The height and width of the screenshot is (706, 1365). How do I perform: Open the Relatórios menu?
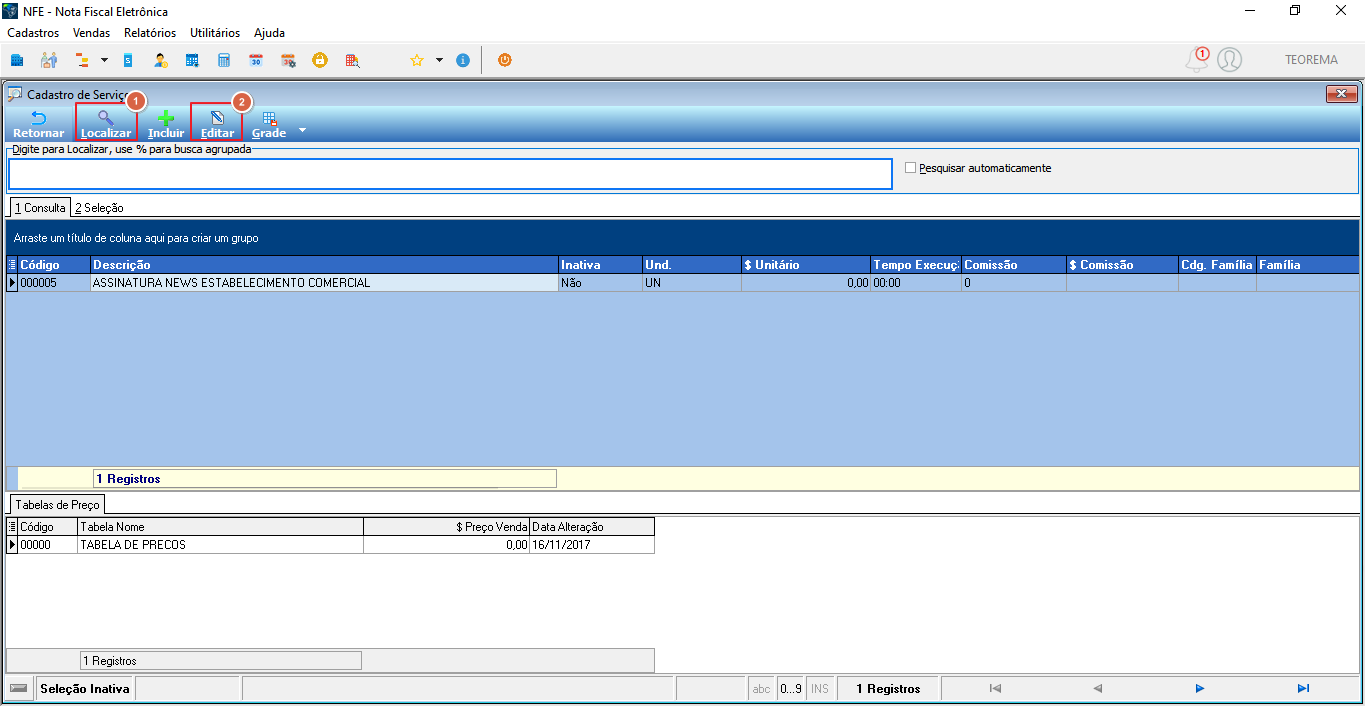pyautogui.click(x=150, y=33)
